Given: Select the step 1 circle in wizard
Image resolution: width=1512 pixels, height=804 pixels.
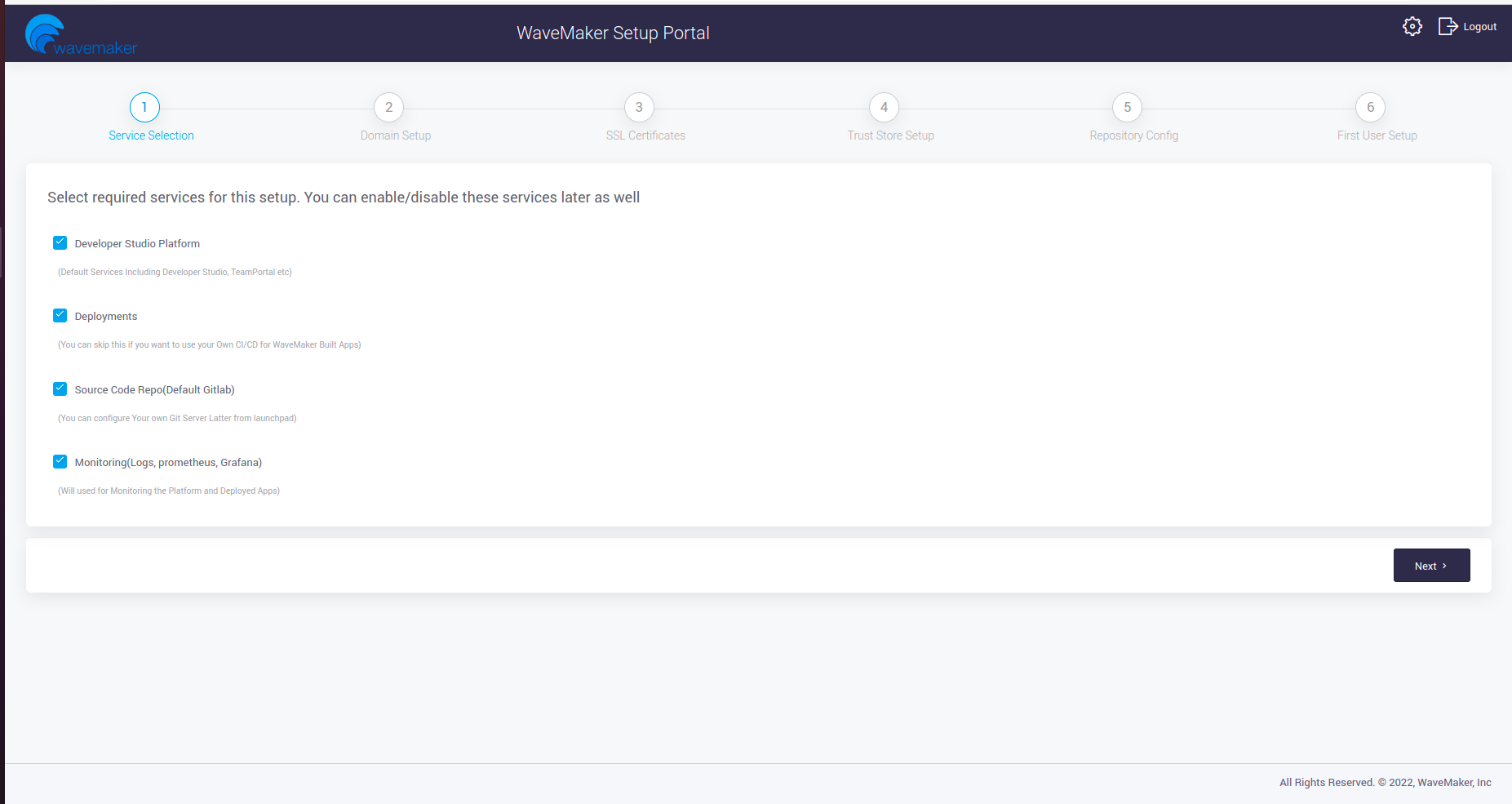Looking at the screenshot, I should [x=144, y=107].
